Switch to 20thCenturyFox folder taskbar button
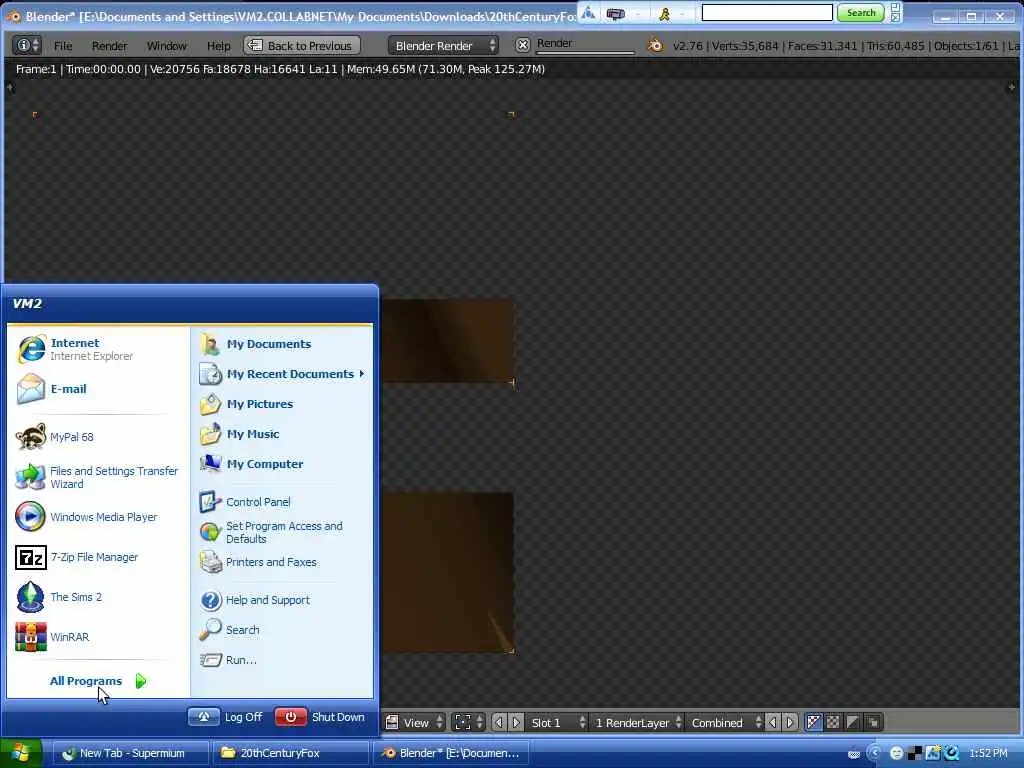The height and width of the screenshot is (768, 1024). click(x=291, y=753)
